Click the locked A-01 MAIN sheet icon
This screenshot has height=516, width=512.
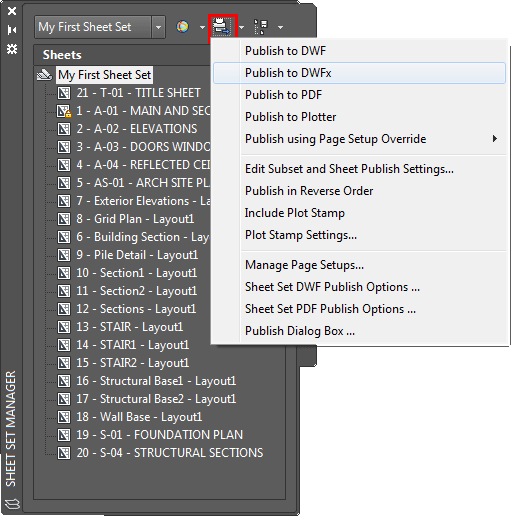(x=64, y=111)
